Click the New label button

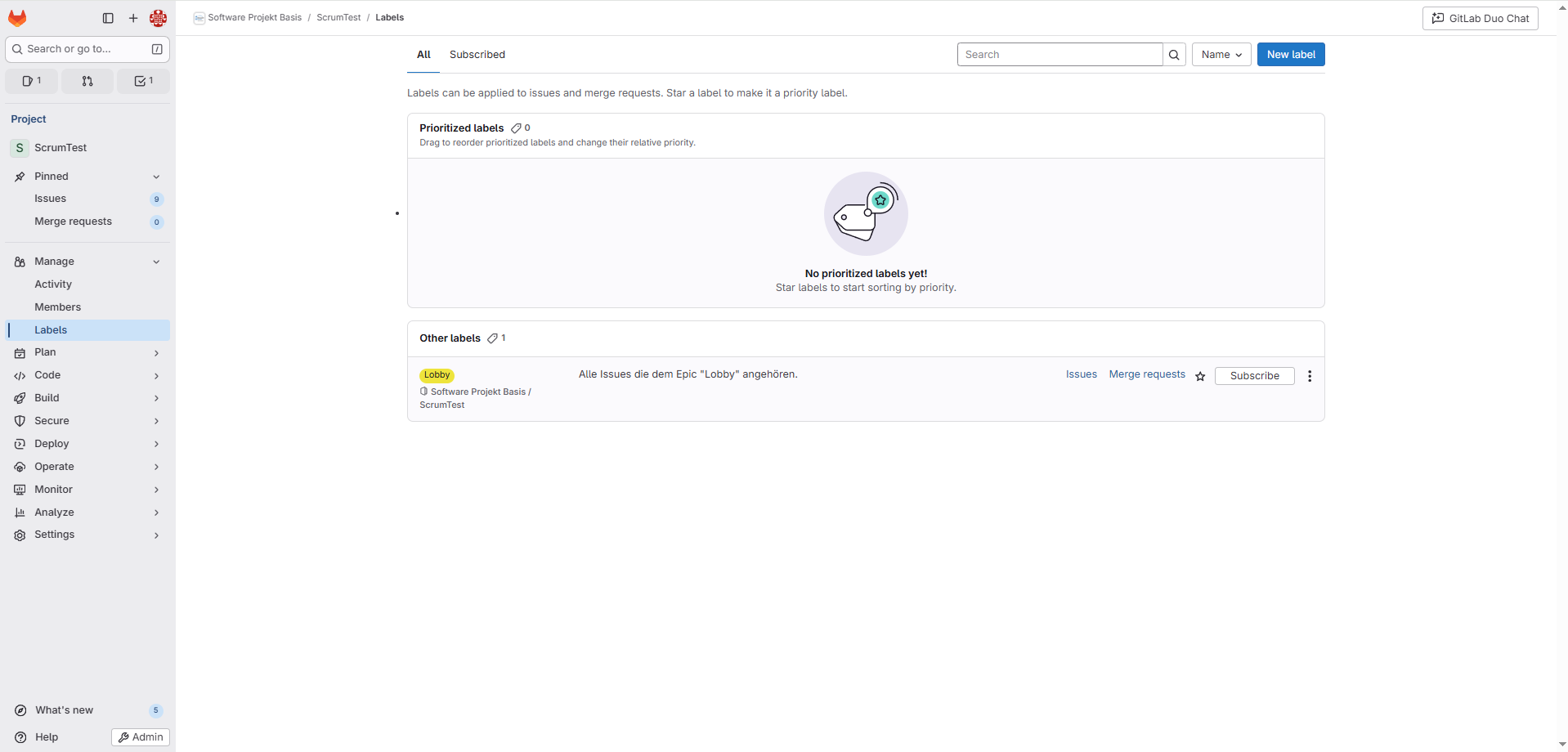click(1290, 55)
